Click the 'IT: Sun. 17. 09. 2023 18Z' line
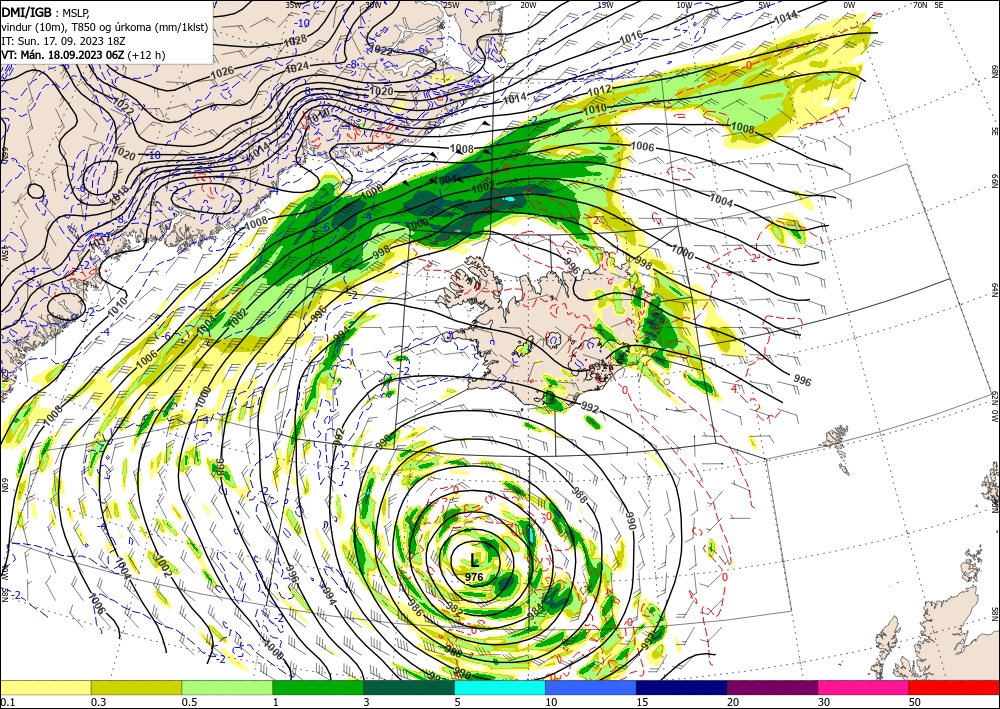 point(63,41)
